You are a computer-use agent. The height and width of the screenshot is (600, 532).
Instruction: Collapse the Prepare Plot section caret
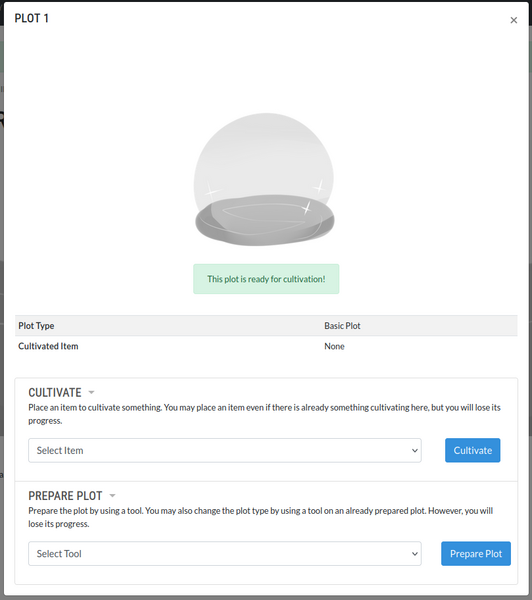click(112, 496)
